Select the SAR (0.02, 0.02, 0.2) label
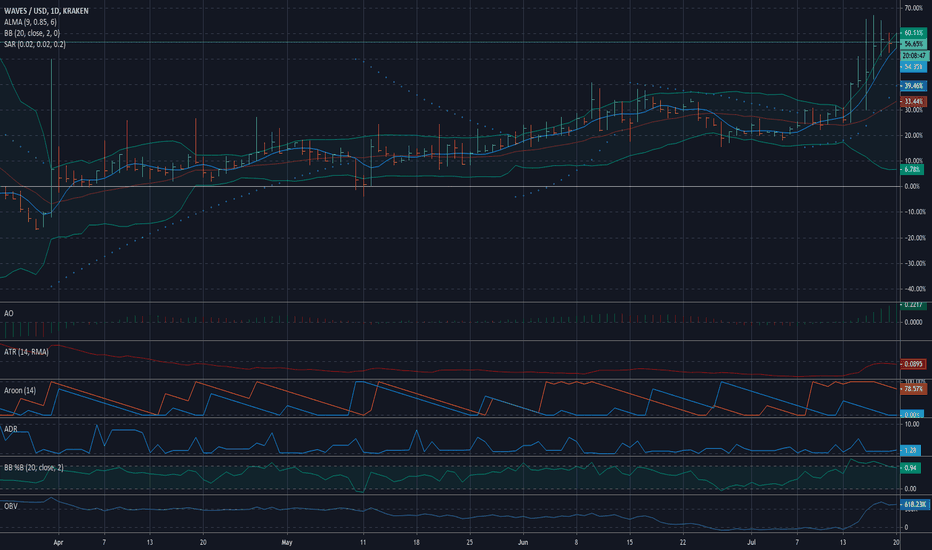The image size is (932, 550). [x=34, y=45]
